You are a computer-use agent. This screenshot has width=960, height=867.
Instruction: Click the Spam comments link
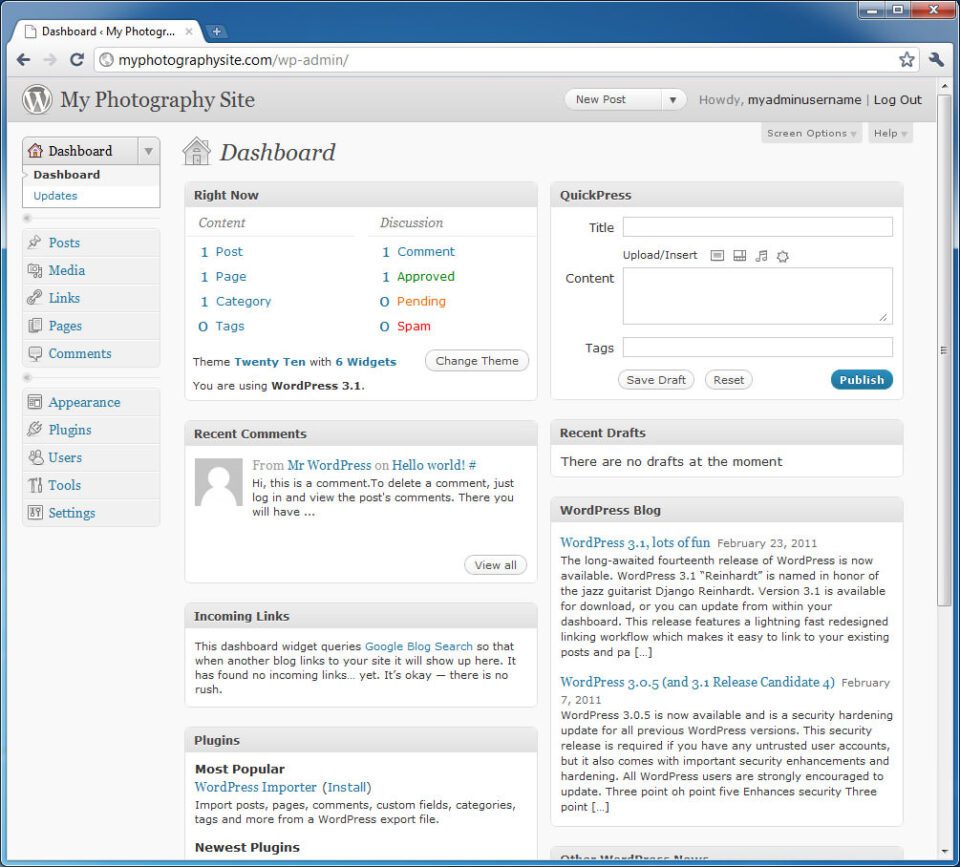[413, 326]
